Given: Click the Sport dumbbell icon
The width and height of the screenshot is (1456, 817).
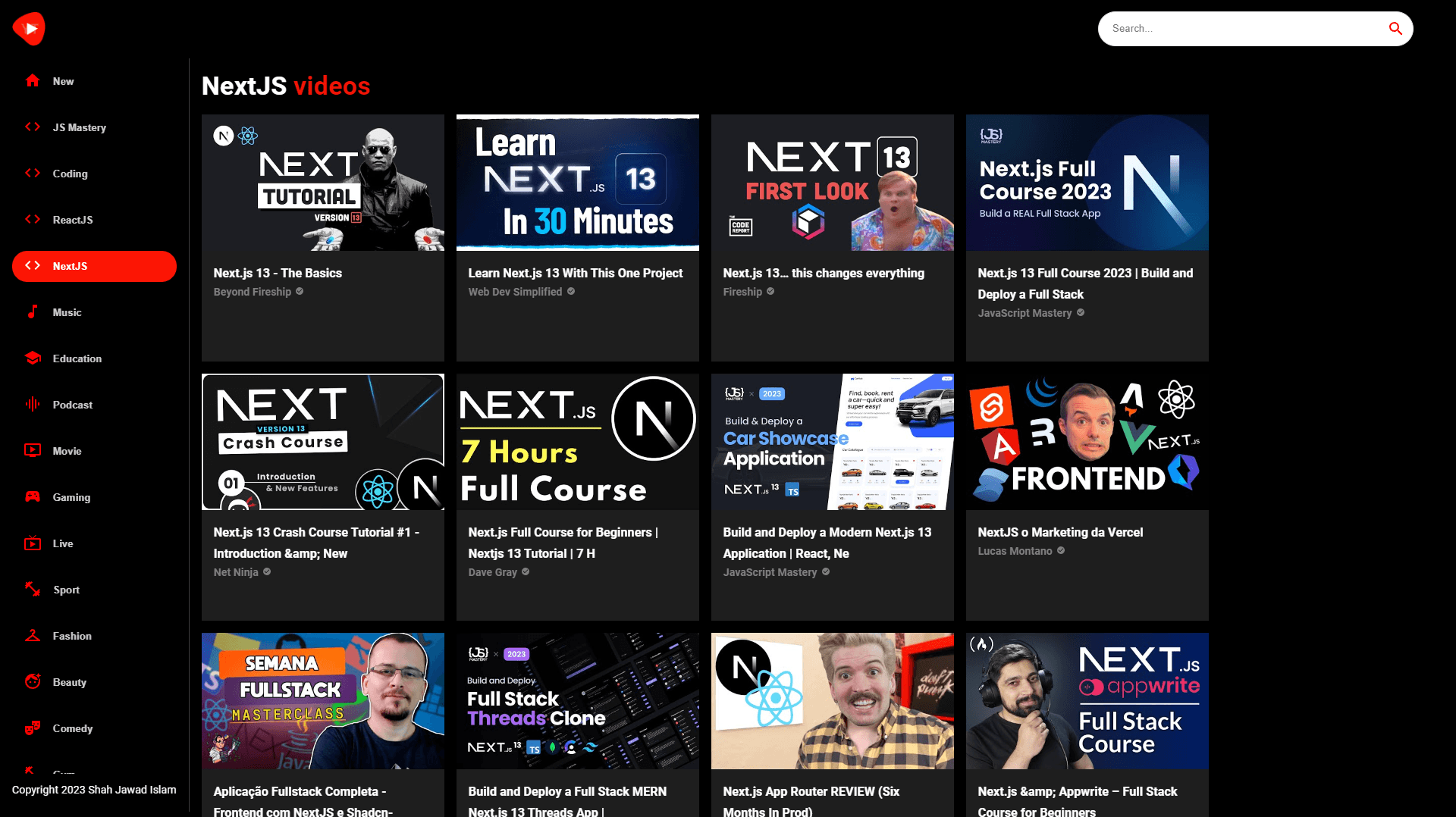Looking at the screenshot, I should (x=33, y=589).
